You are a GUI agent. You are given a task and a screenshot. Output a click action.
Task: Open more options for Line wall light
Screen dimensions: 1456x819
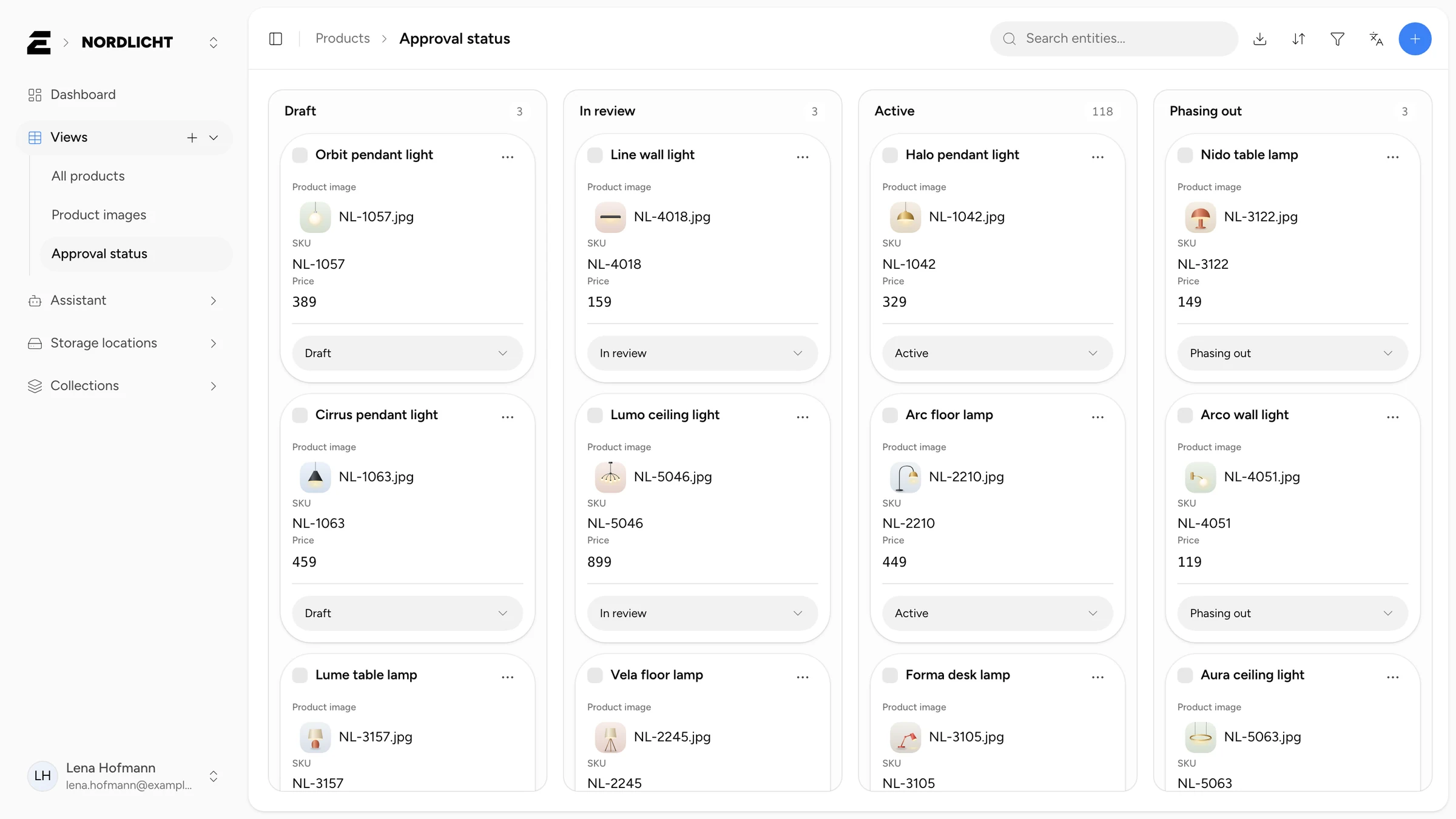(x=803, y=157)
